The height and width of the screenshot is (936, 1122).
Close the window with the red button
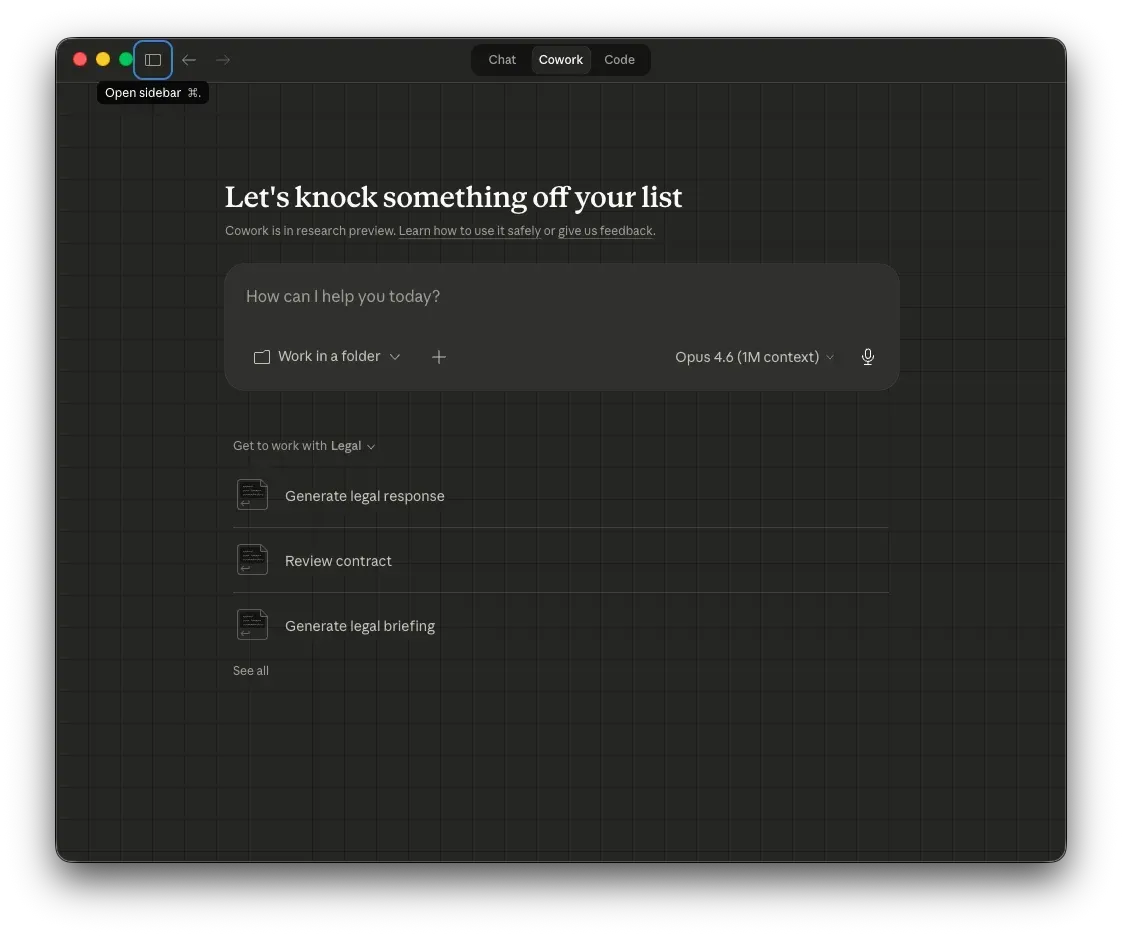[80, 59]
